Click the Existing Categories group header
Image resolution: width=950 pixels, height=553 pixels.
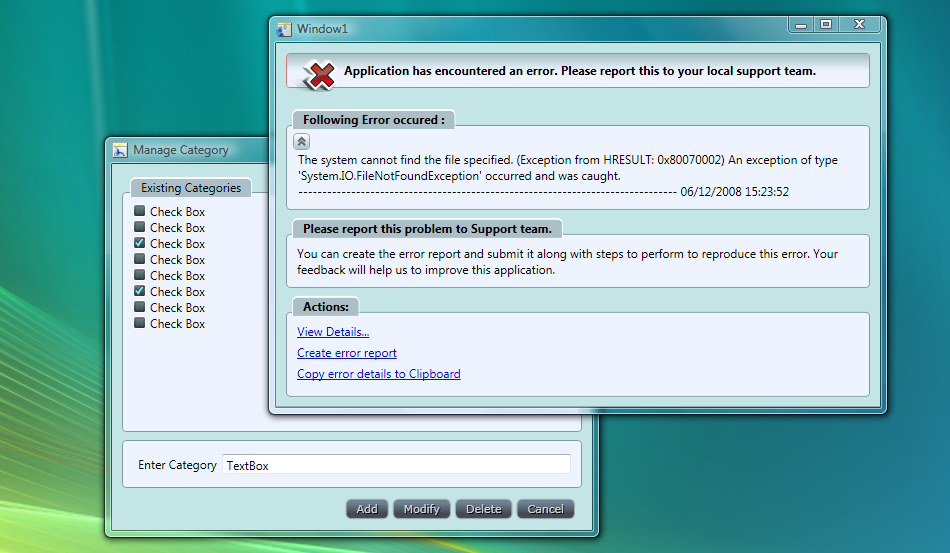pos(191,188)
